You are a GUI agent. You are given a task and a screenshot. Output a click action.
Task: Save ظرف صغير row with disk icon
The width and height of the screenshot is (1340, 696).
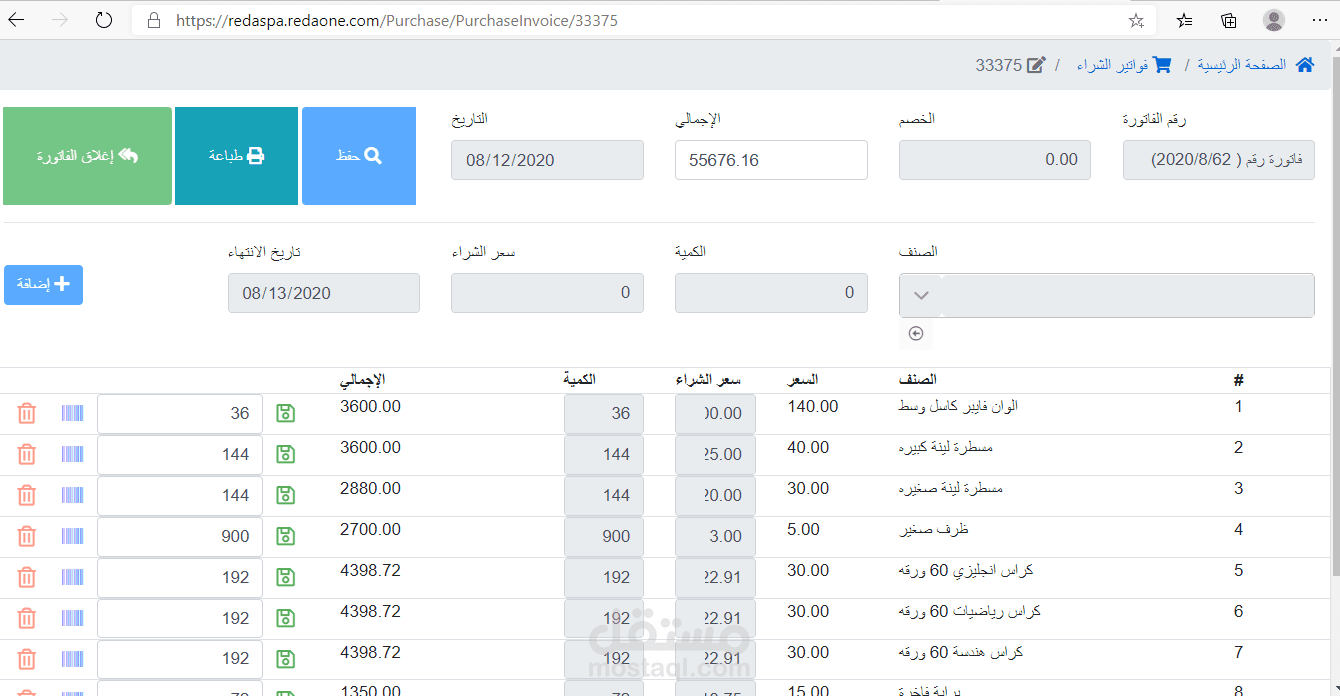[x=285, y=536]
